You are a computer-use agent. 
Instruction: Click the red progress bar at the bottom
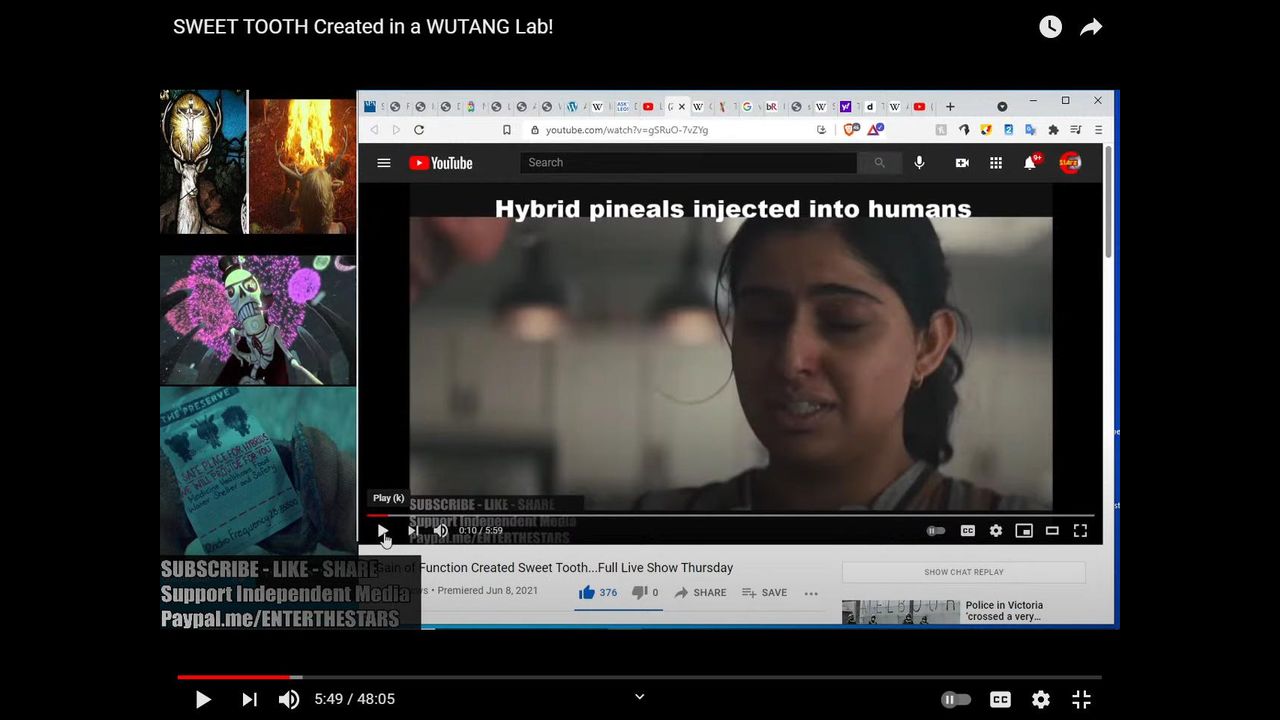pyautogui.click(x=234, y=677)
